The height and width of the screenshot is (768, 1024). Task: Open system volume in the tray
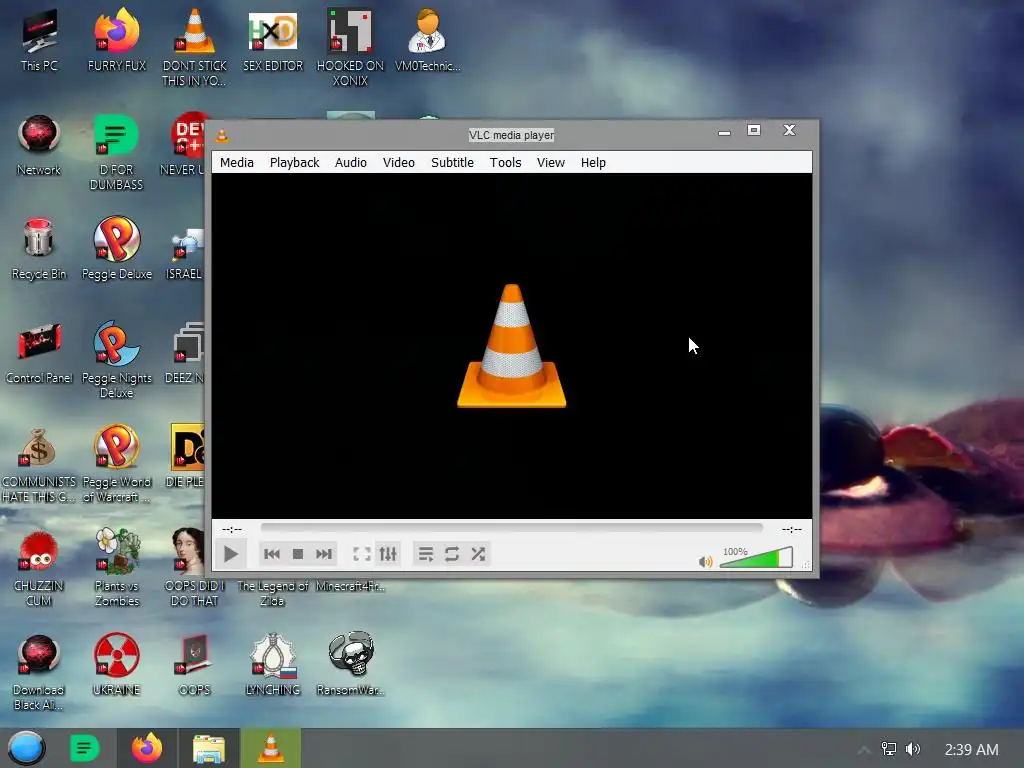coord(913,749)
